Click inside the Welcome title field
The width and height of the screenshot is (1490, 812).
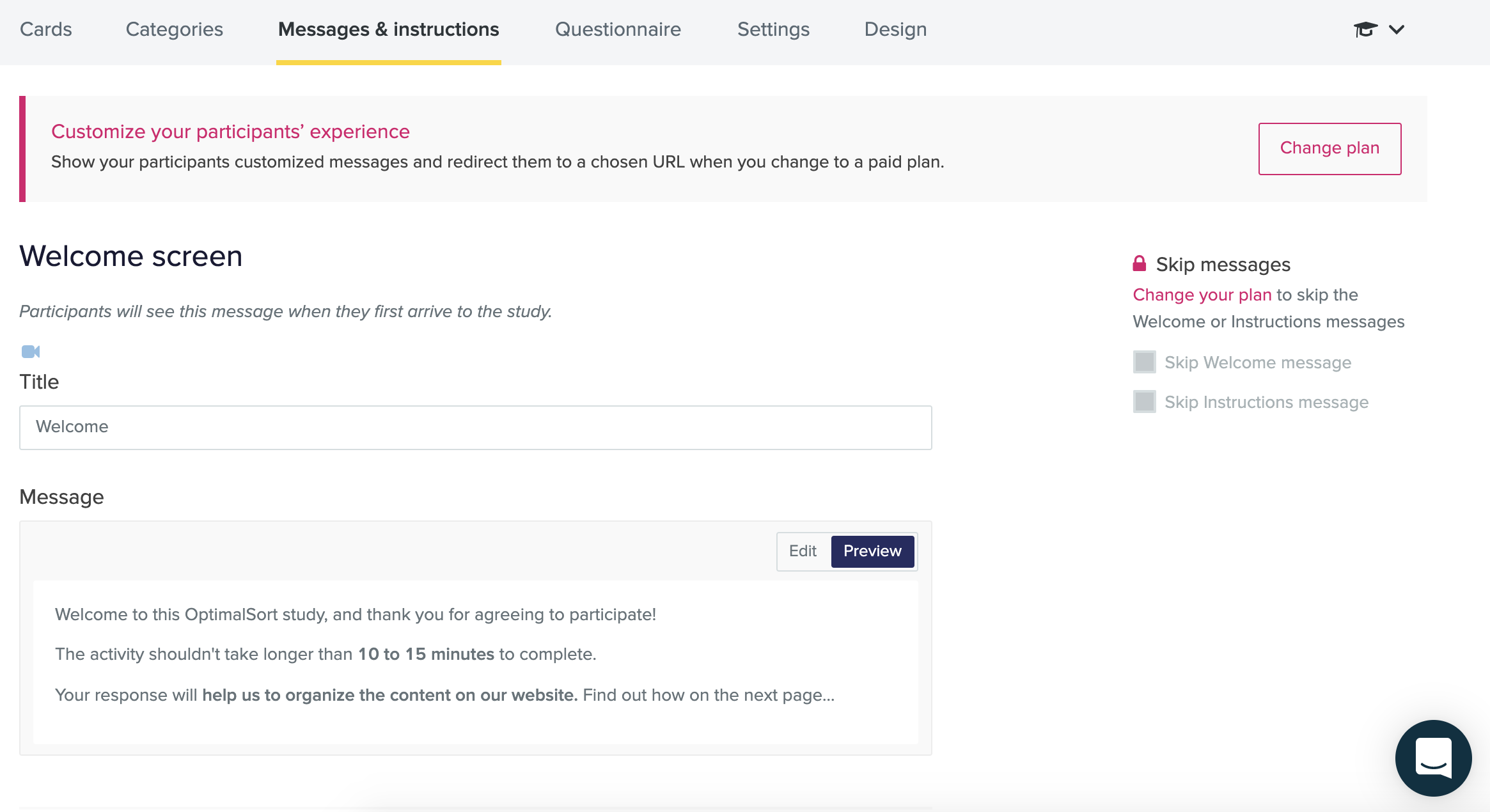(x=476, y=426)
